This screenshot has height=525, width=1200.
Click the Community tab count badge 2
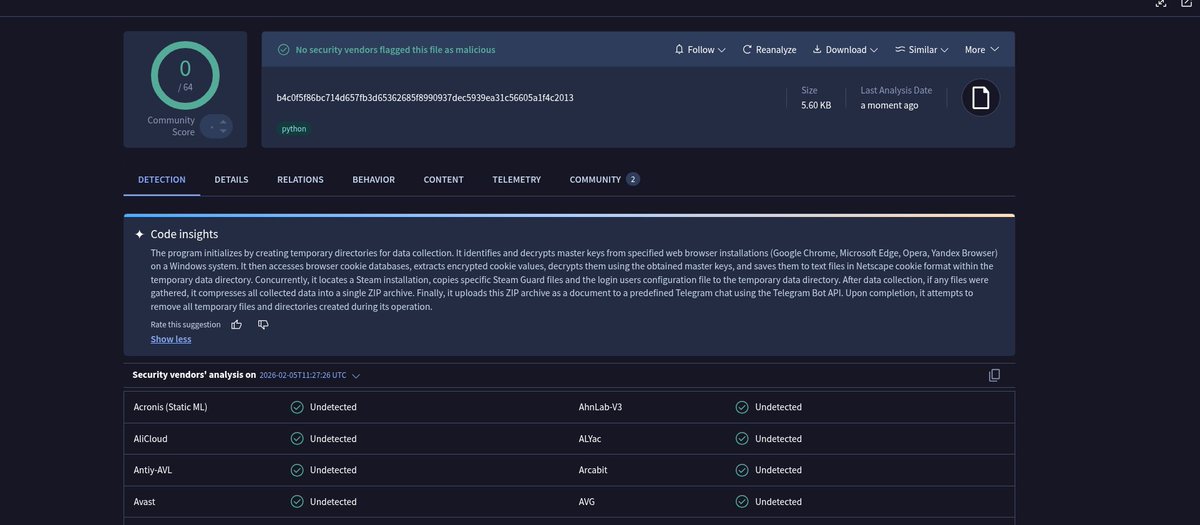pos(633,180)
